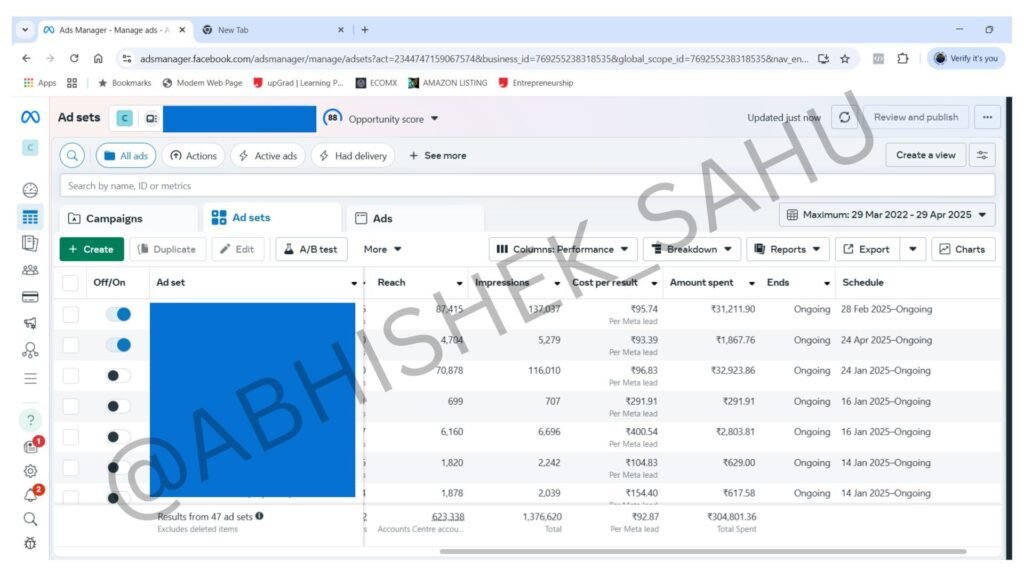Open the filter settings sliders icon
This screenshot has height=576, width=1024.
click(x=984, y=156)
